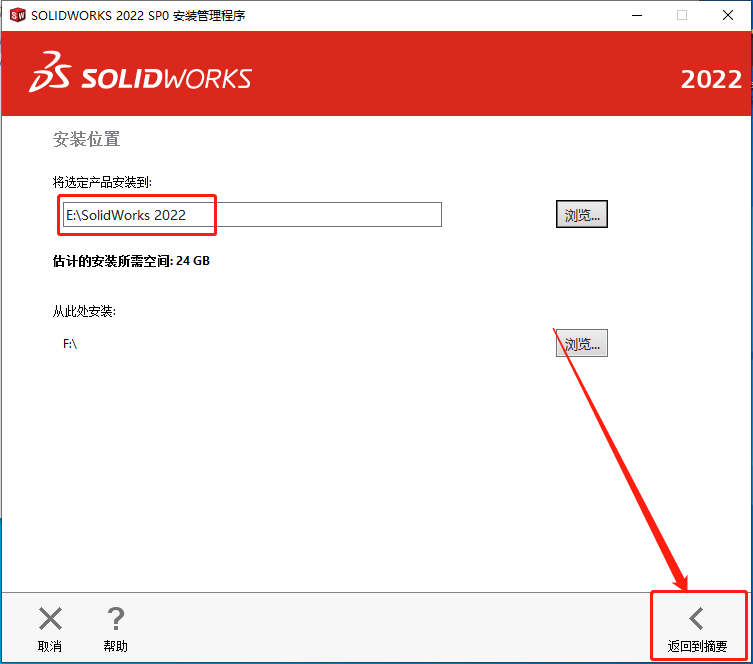Go back to summary (返回到摘要)

pos(697,628)
